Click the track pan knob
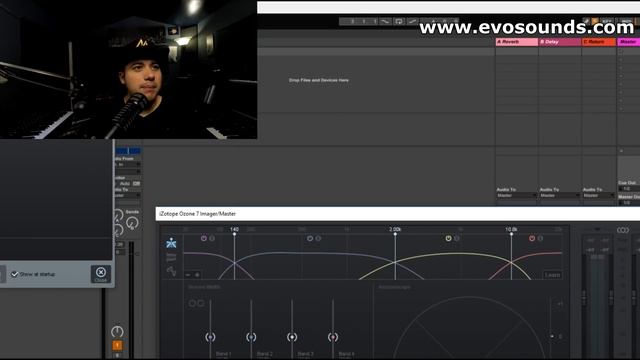This screenshot has width=640, height=360. [x=117, y=331]
